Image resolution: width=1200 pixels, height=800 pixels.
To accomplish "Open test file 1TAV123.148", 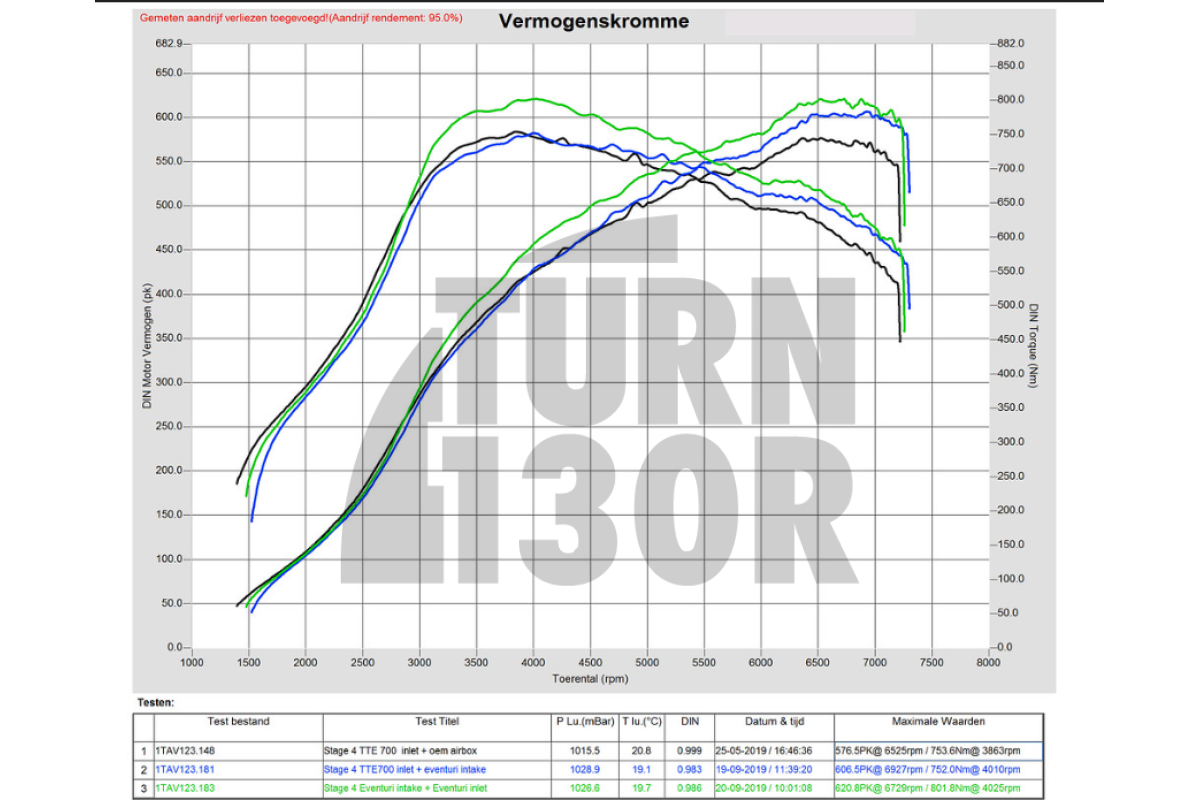I will coord(185,749).
